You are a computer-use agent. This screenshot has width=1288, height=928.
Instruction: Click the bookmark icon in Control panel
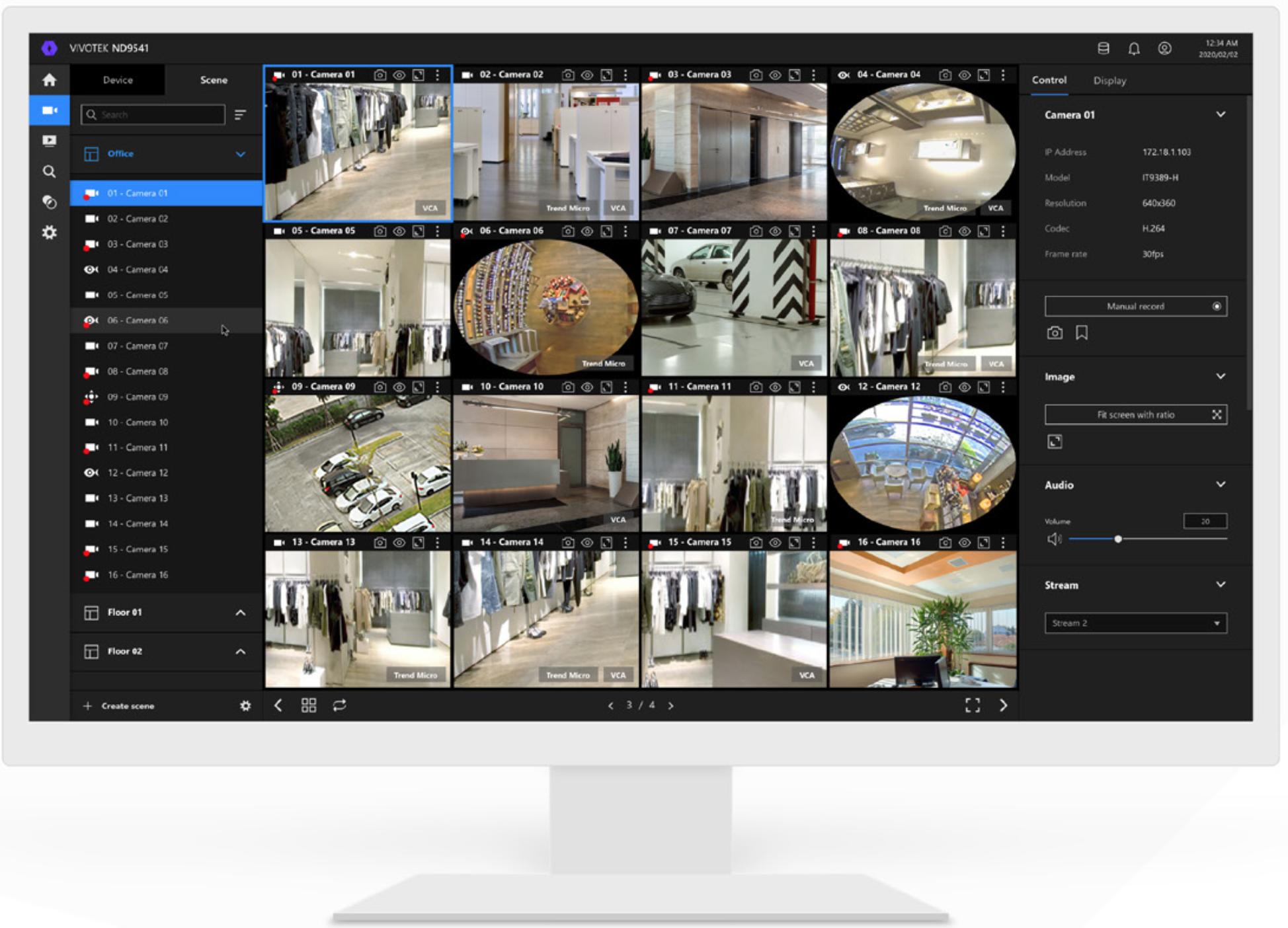click(x=1081, y=332)
